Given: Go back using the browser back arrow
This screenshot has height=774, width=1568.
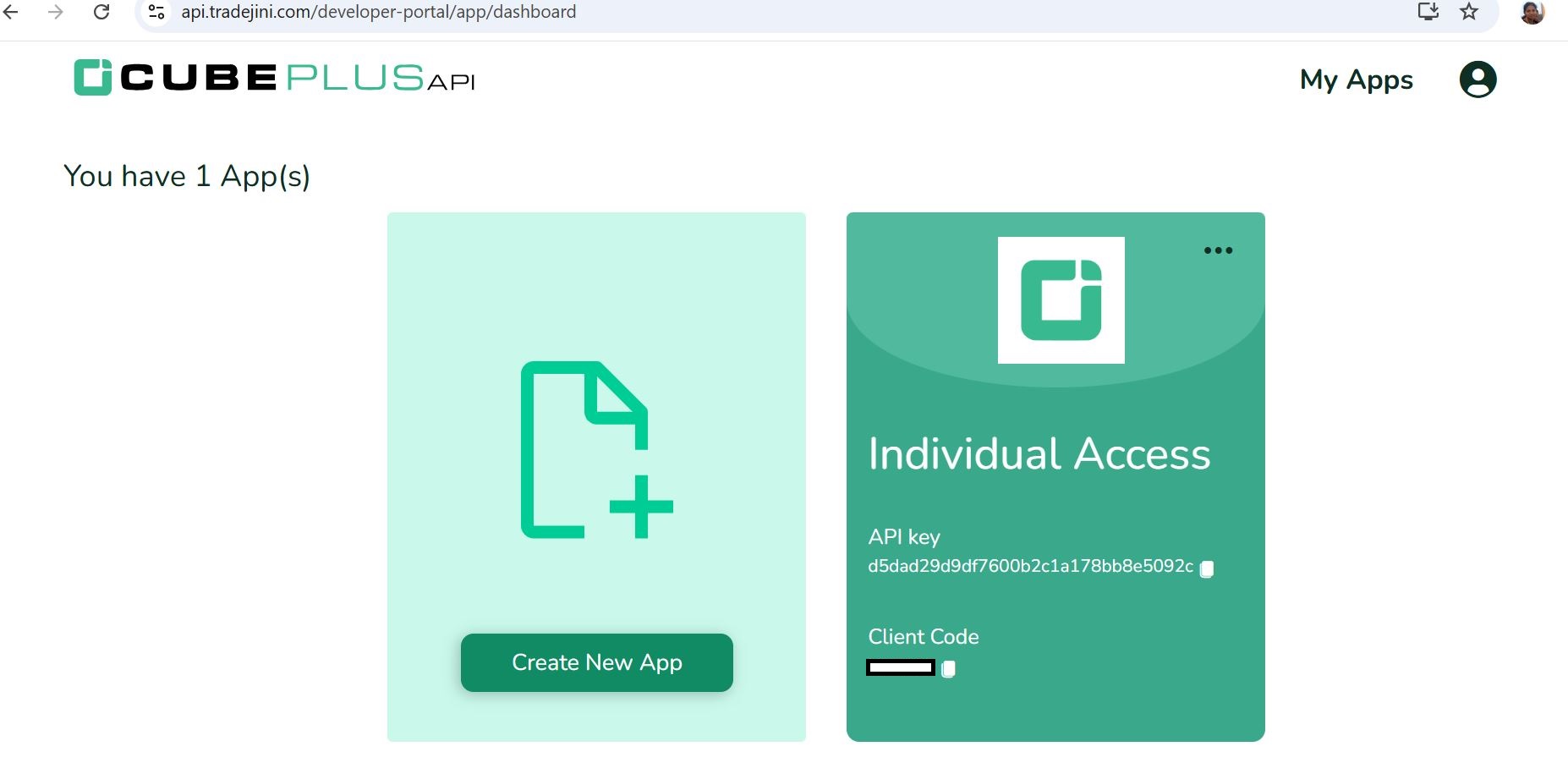Looking at the screenshot, I should (x=10, y=12).
